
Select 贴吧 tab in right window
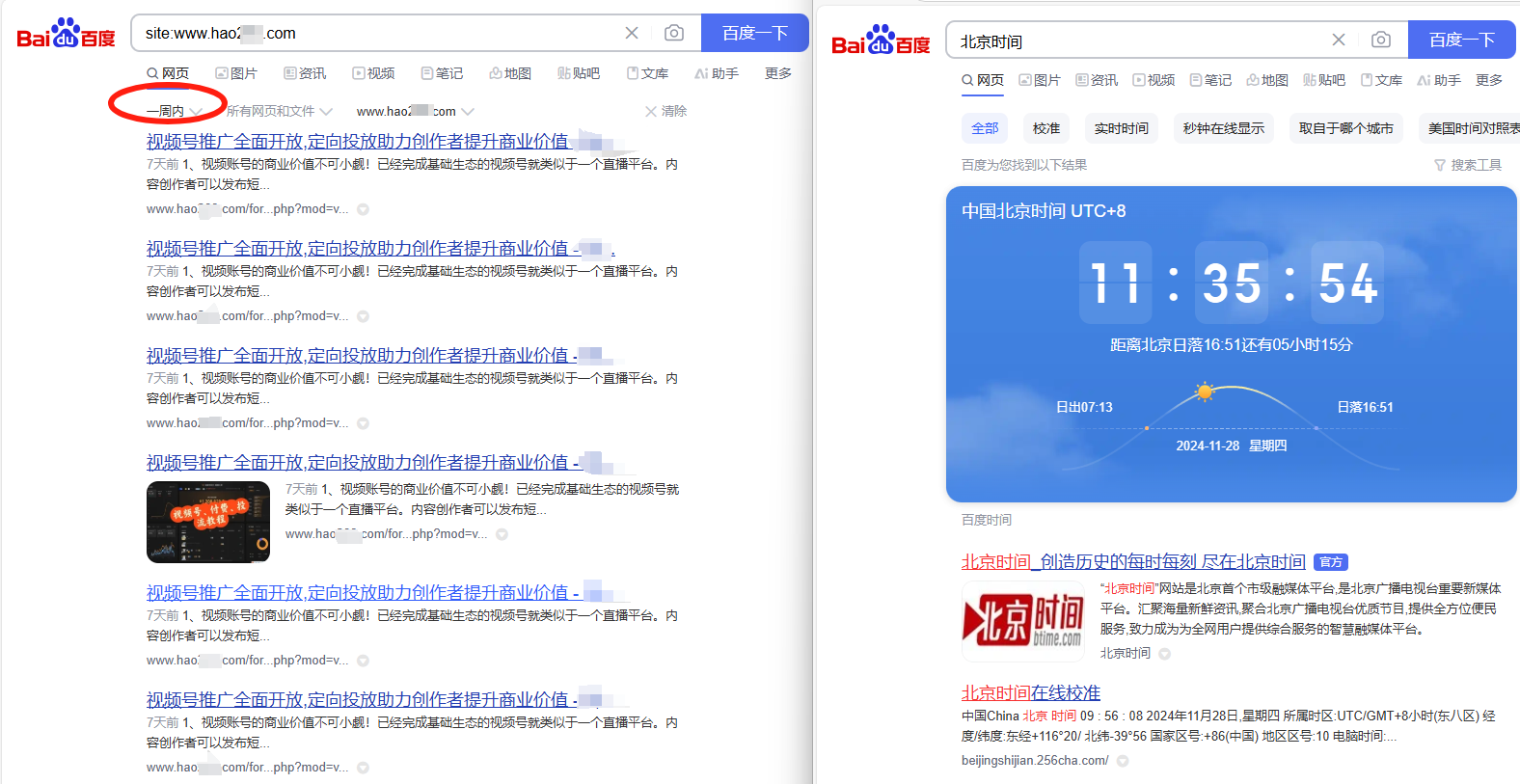pyautogui.click(x=1324, y=80)
